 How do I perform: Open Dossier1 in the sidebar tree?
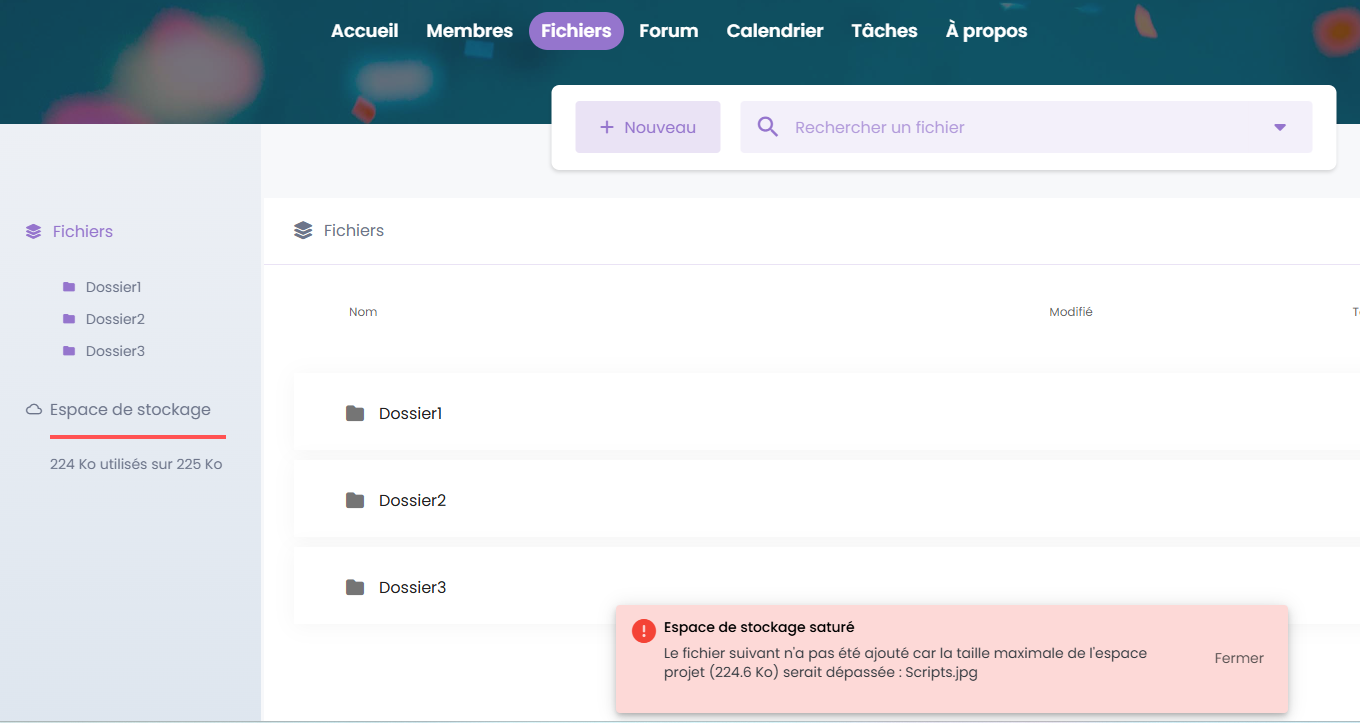click(x=113, y=287)
